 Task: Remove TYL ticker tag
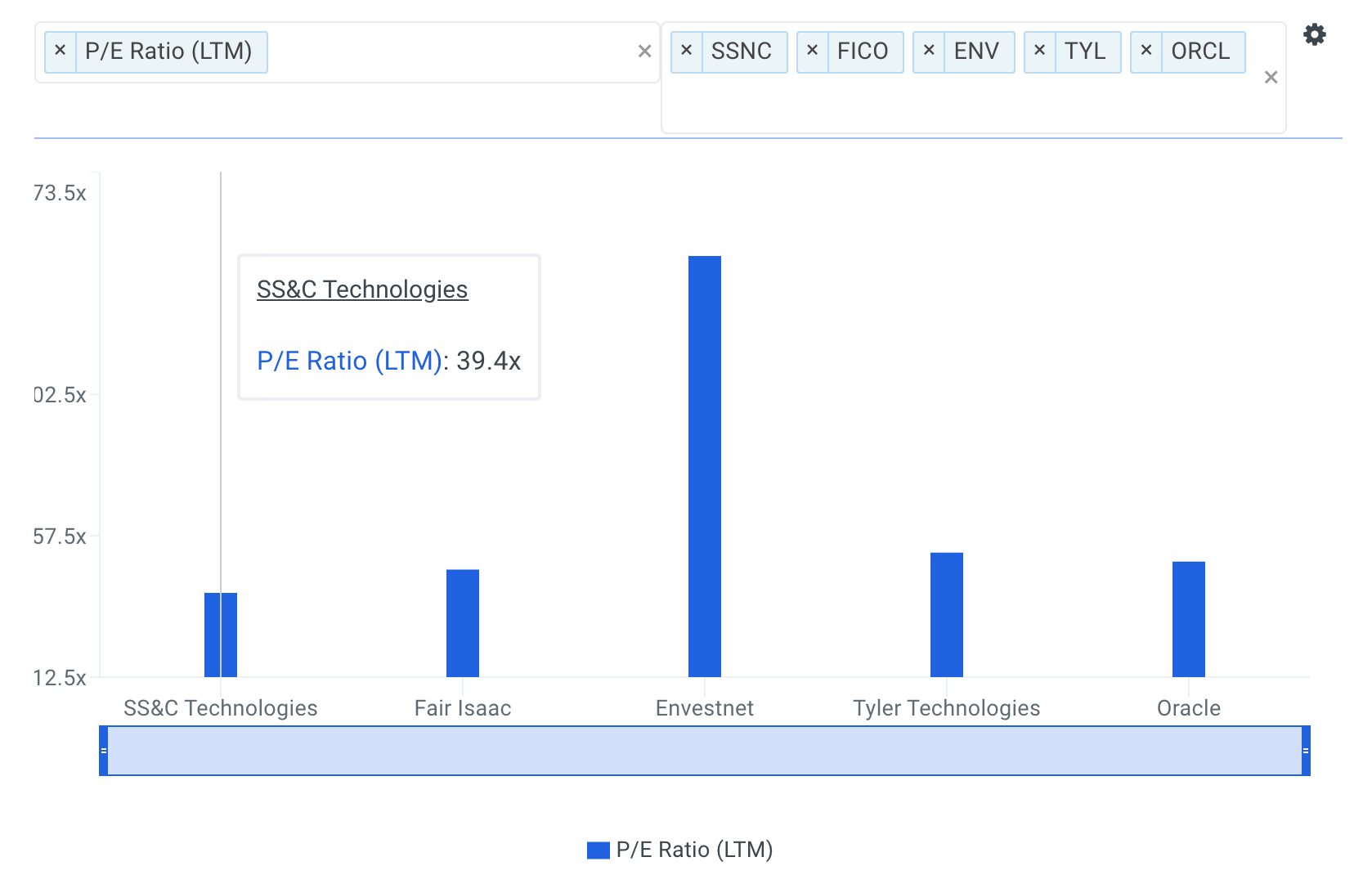(x=1040, y=51)
